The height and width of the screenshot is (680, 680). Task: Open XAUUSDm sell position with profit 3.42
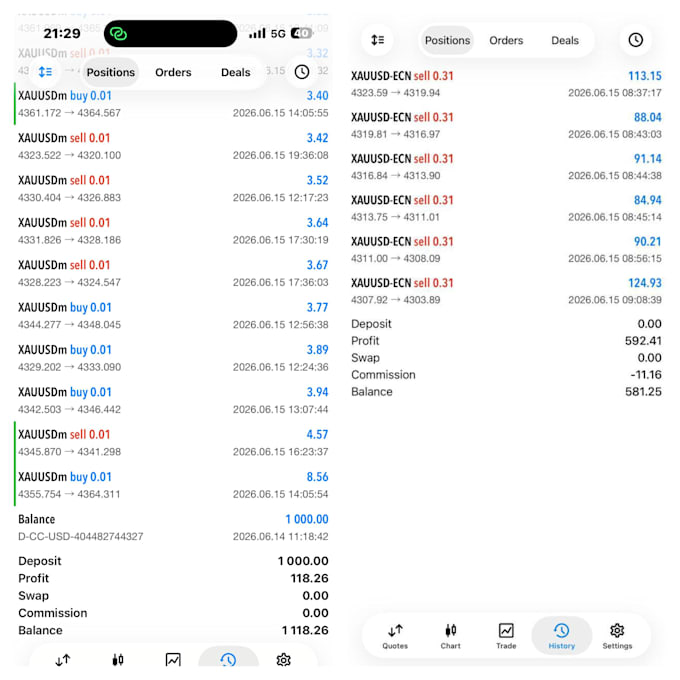click(173, 146)
